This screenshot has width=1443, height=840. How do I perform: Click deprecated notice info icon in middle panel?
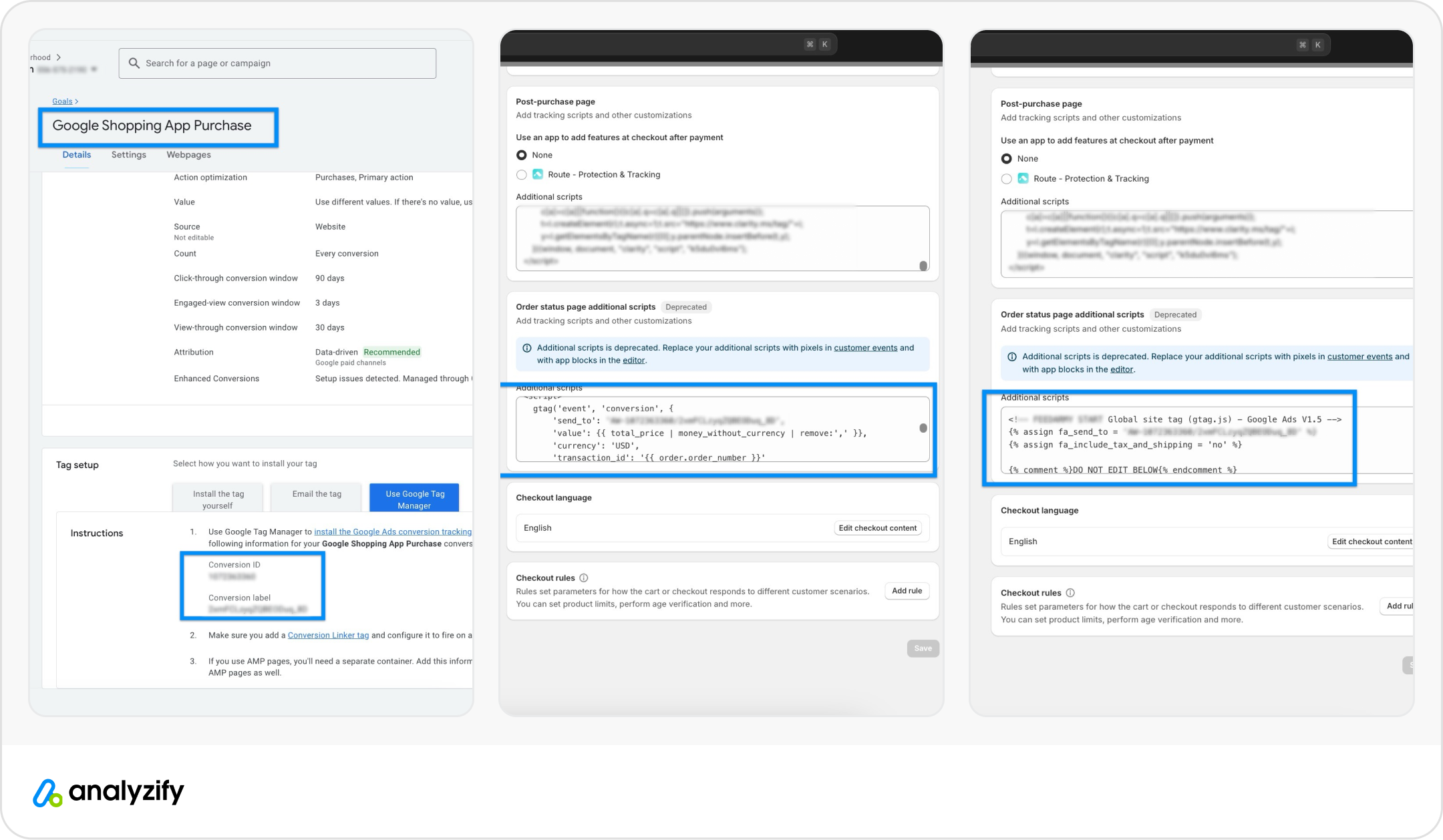526,348
